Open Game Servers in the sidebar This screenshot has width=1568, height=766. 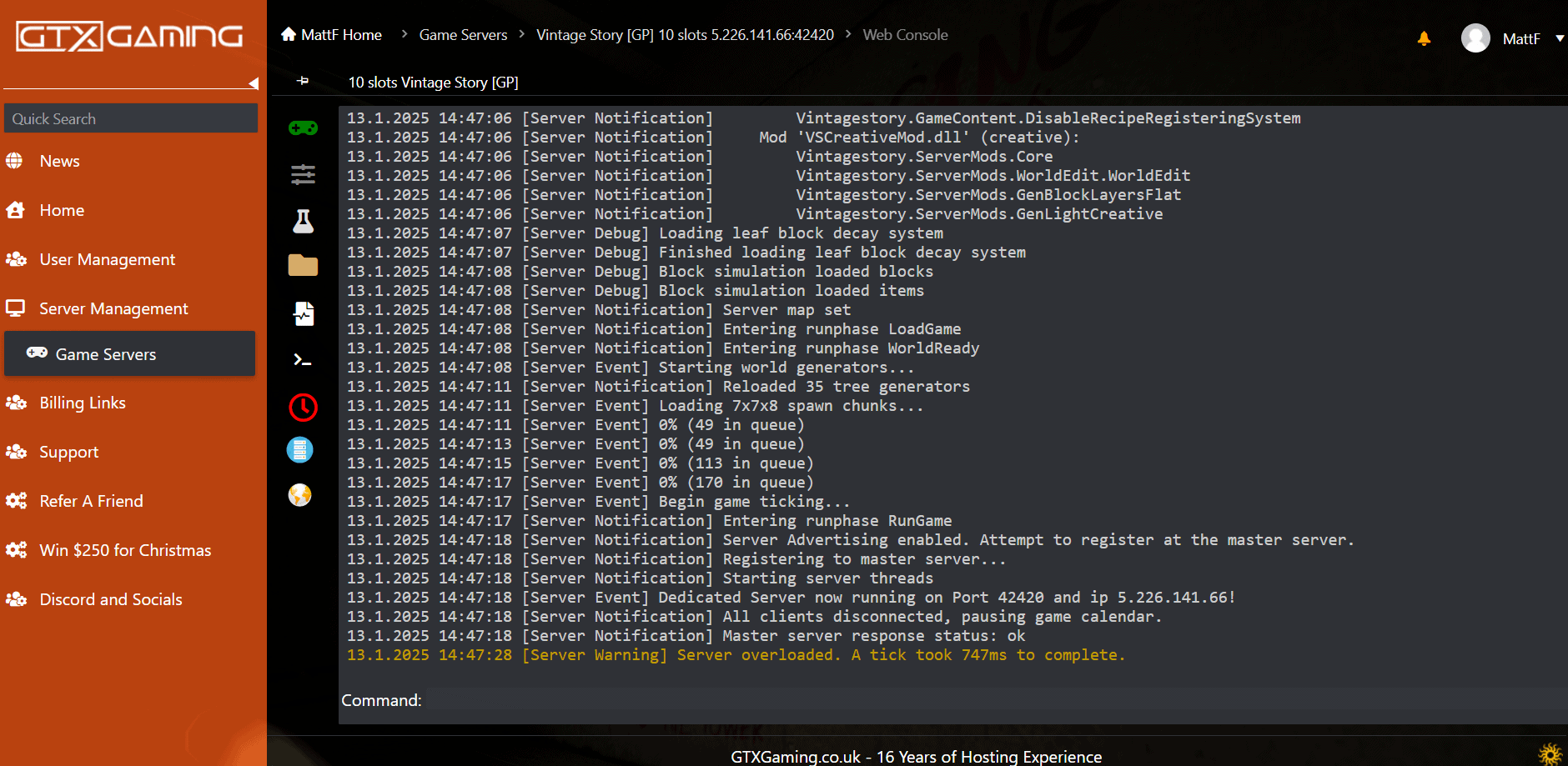pyautogui.click(x=106, y=354)
